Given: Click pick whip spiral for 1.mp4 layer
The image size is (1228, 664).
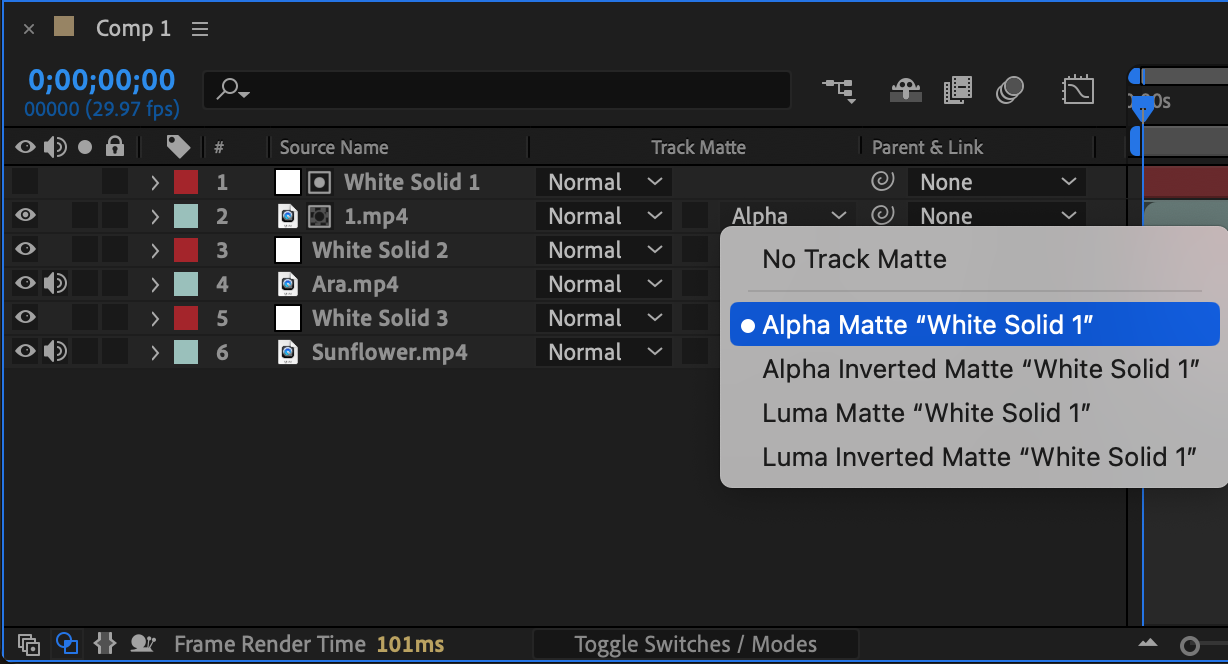Looking at the screenshot, I should (x=882, y=216).
